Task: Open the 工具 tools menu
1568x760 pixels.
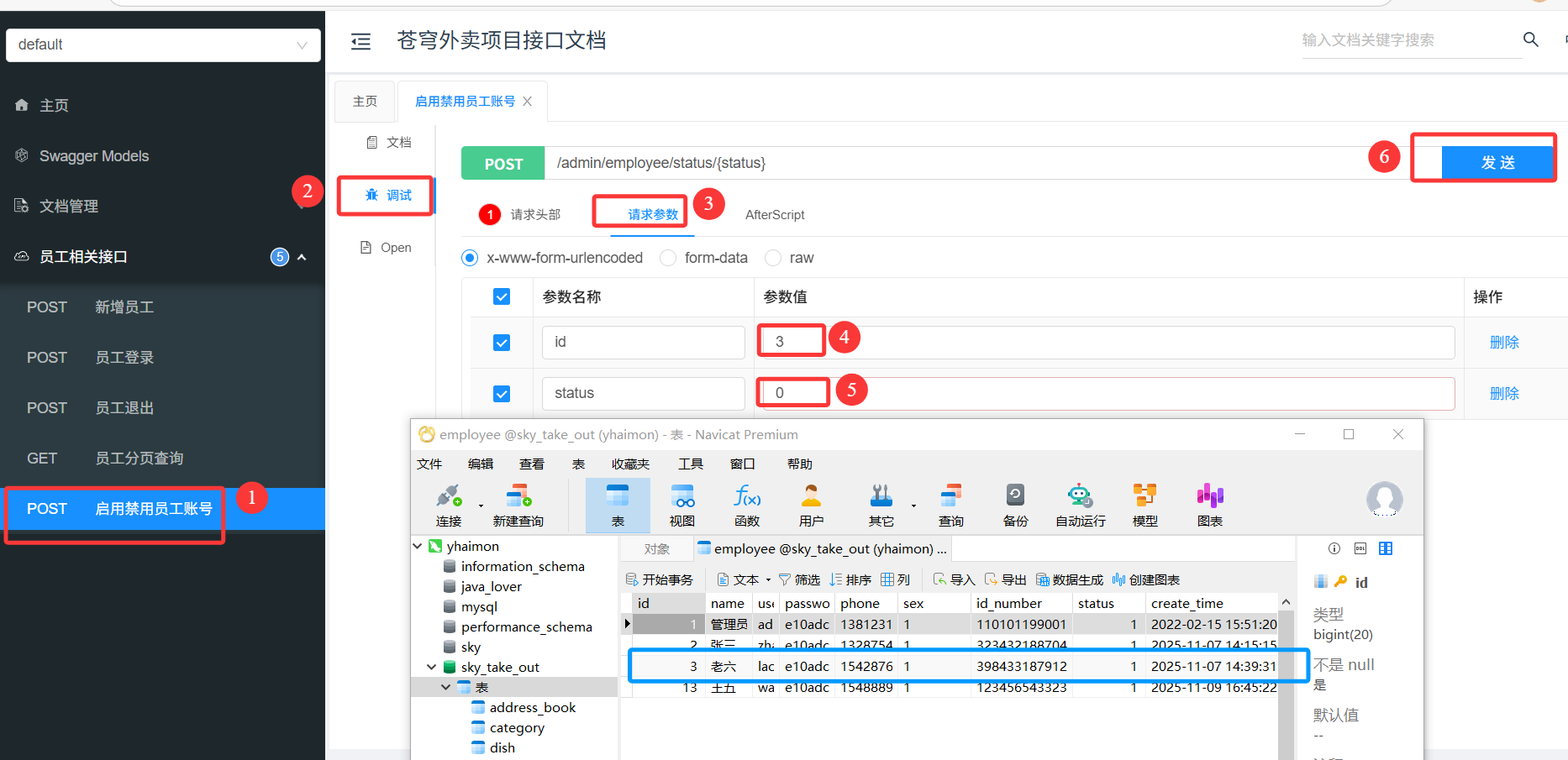Action: (x=691, y=464)
